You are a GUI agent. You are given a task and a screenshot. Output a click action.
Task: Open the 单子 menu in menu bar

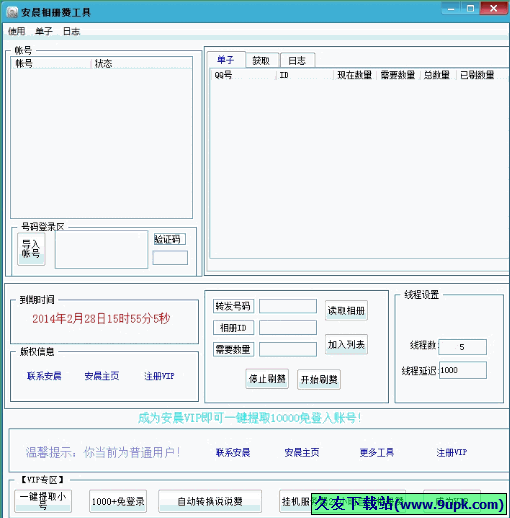(44, 31)
